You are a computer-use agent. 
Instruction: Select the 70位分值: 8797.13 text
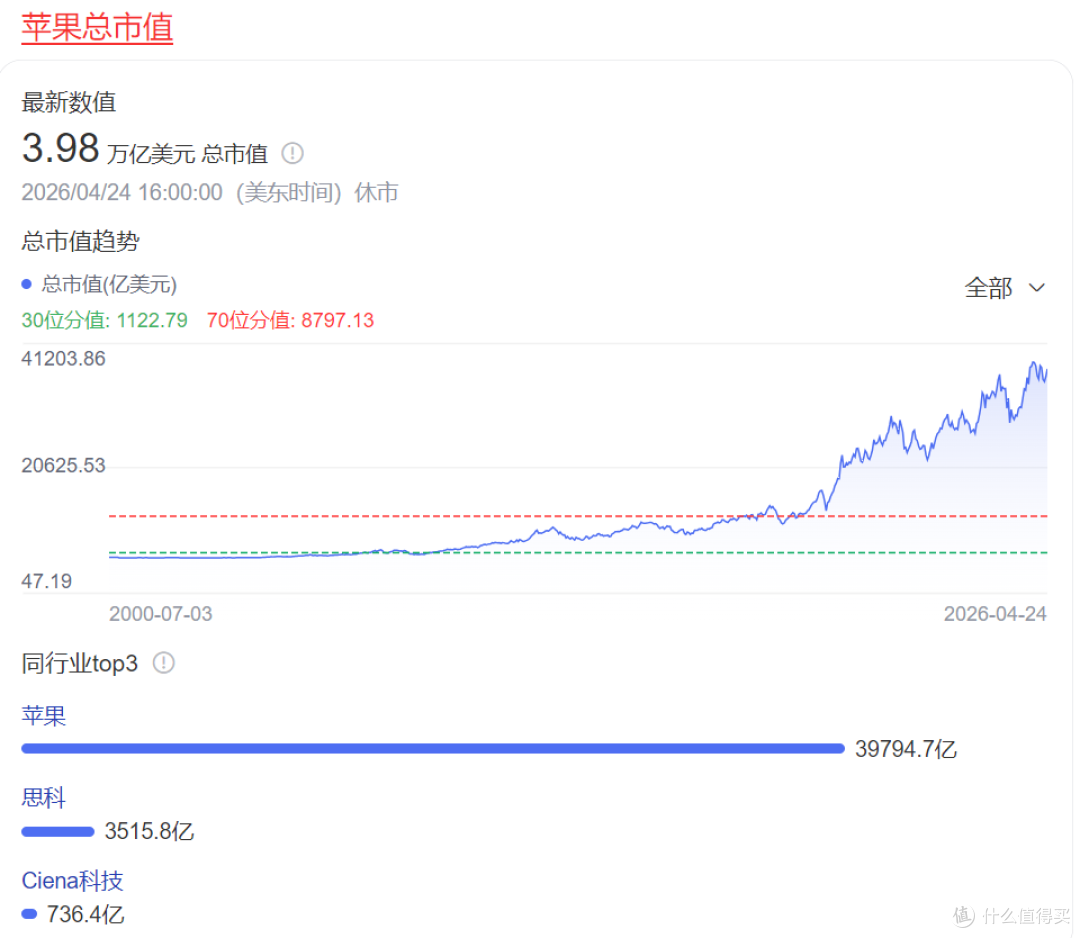point(290,320)
